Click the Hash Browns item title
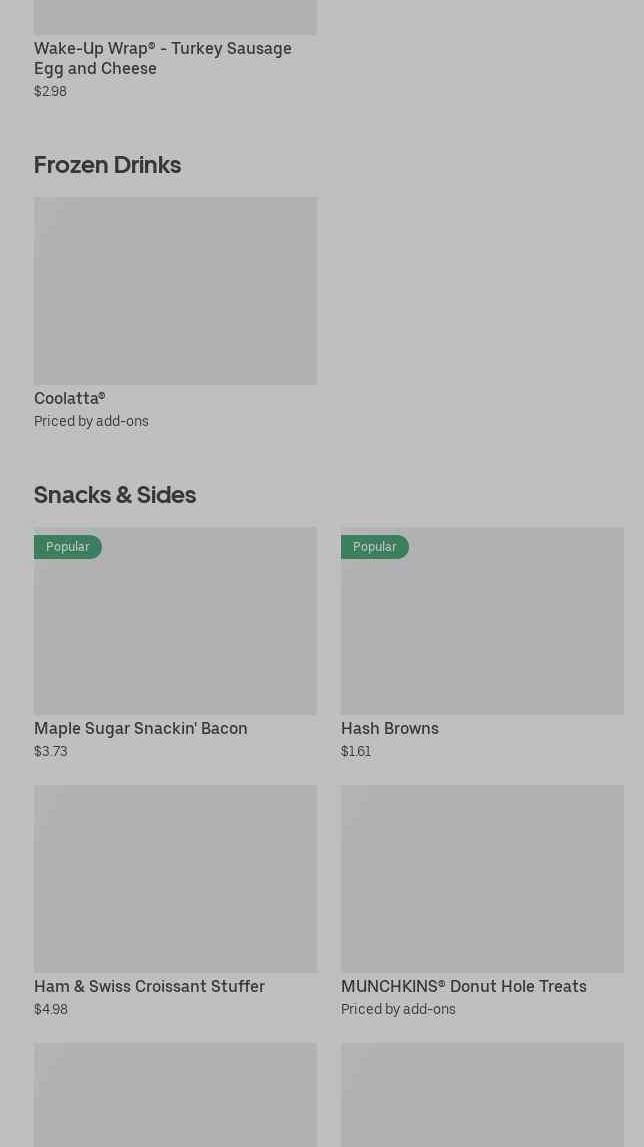Viewport: 644px width, 1147px height. coord(390,728)
